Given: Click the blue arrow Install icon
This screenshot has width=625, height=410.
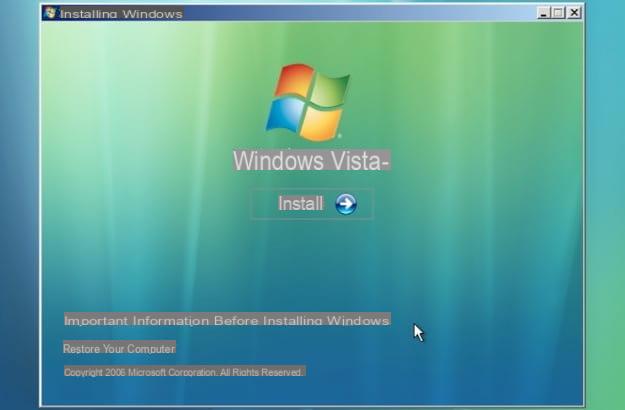Looking at the screenshot, I should (346, 204).
